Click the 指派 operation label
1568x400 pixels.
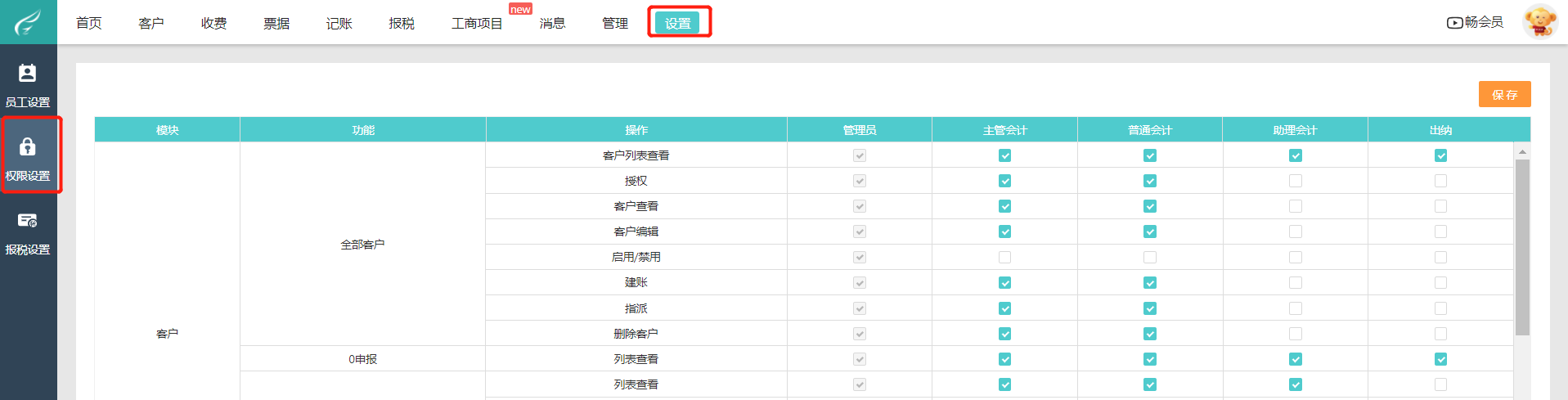(x=636, y=308)
